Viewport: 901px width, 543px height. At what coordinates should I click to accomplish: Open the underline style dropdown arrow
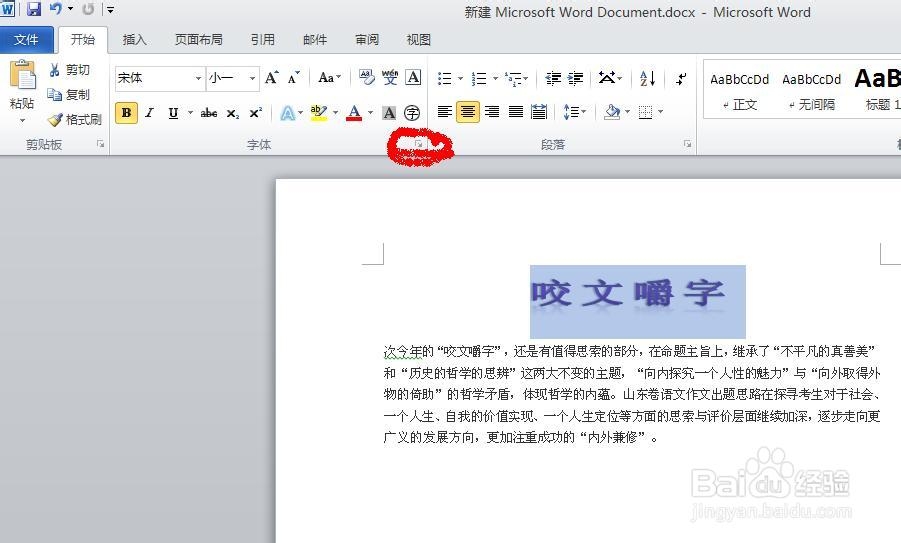click(190, 113)
